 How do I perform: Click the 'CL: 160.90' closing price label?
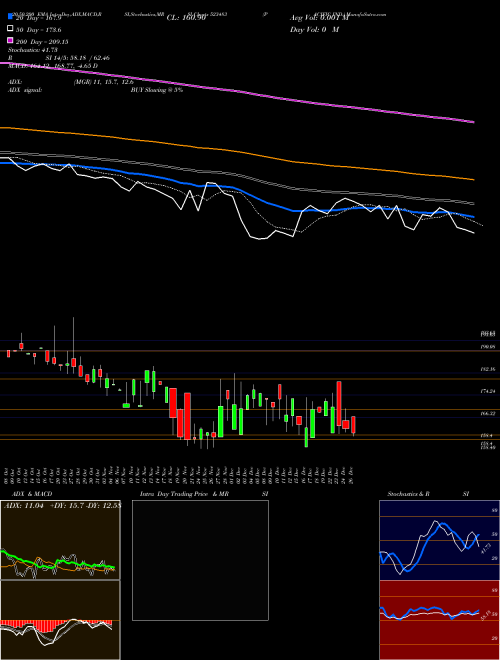pyautogui.click(x=186, y=18)
